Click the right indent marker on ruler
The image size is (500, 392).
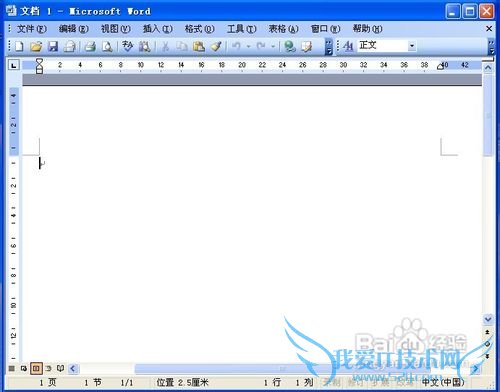point(441,67)
